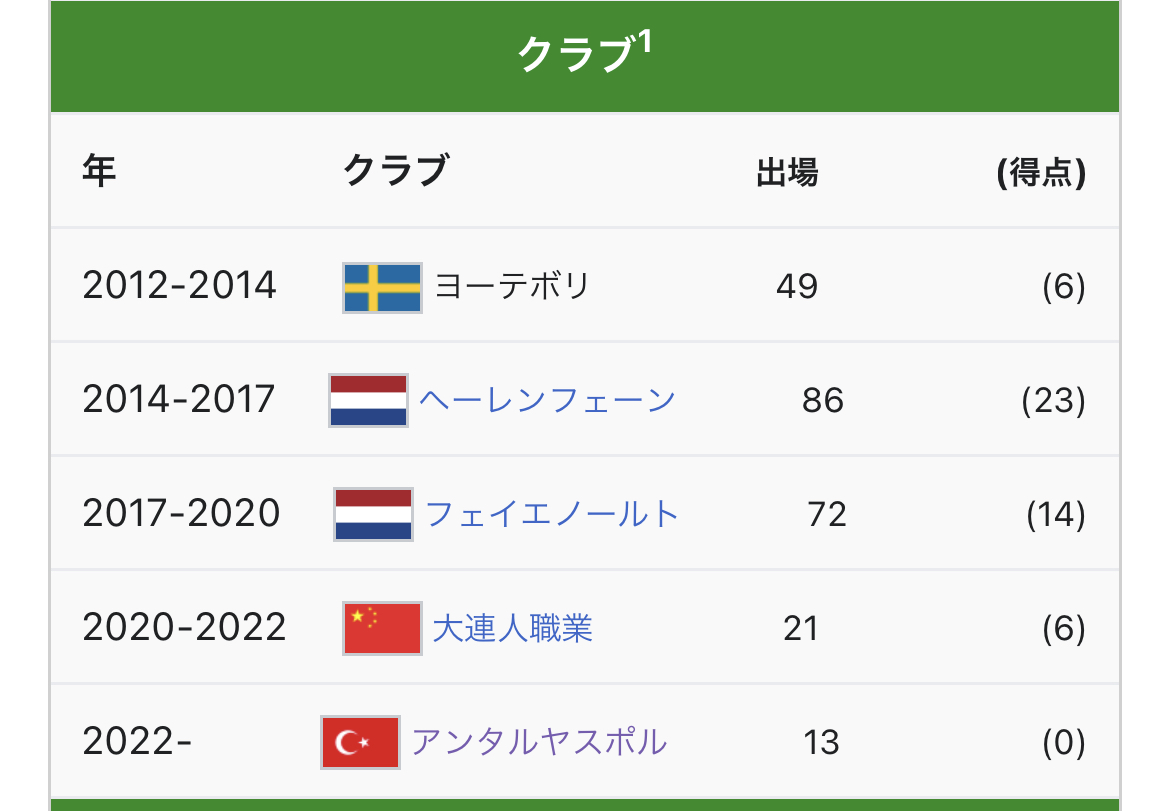Open the フェイエノールト club link
Image resolution: width=1170 pixels, height=811 pixels.
click(x=552, y=515)
